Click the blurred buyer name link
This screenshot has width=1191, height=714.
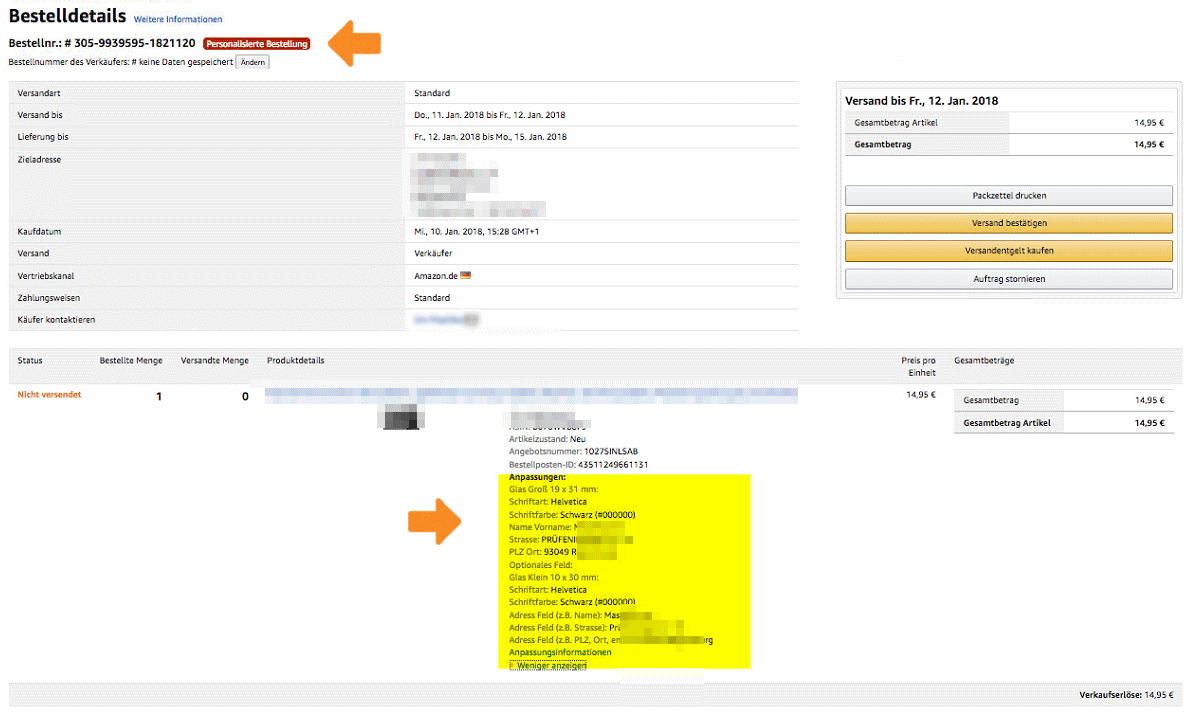(446, 320)
